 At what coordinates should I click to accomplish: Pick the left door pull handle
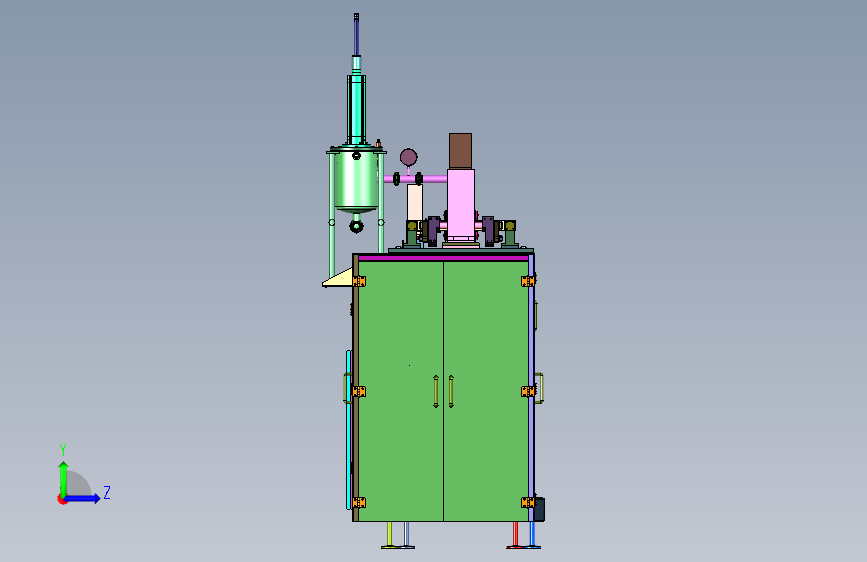coord(436,392)
